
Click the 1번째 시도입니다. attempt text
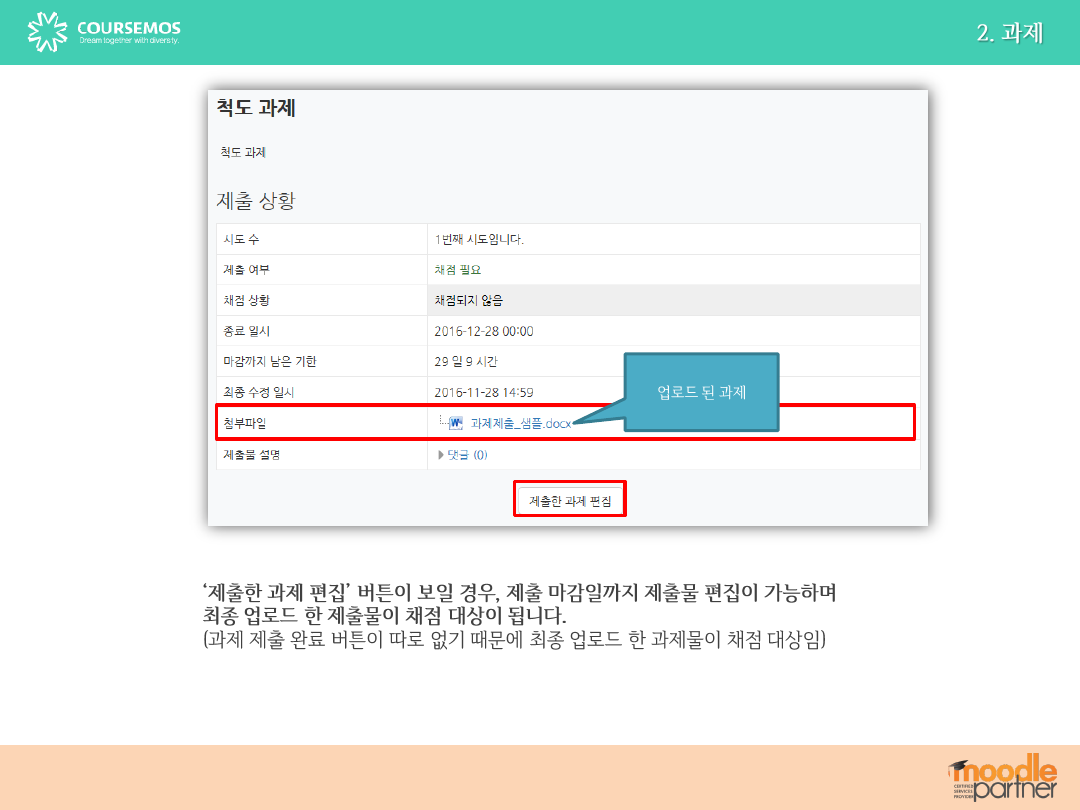pos(480,239)
